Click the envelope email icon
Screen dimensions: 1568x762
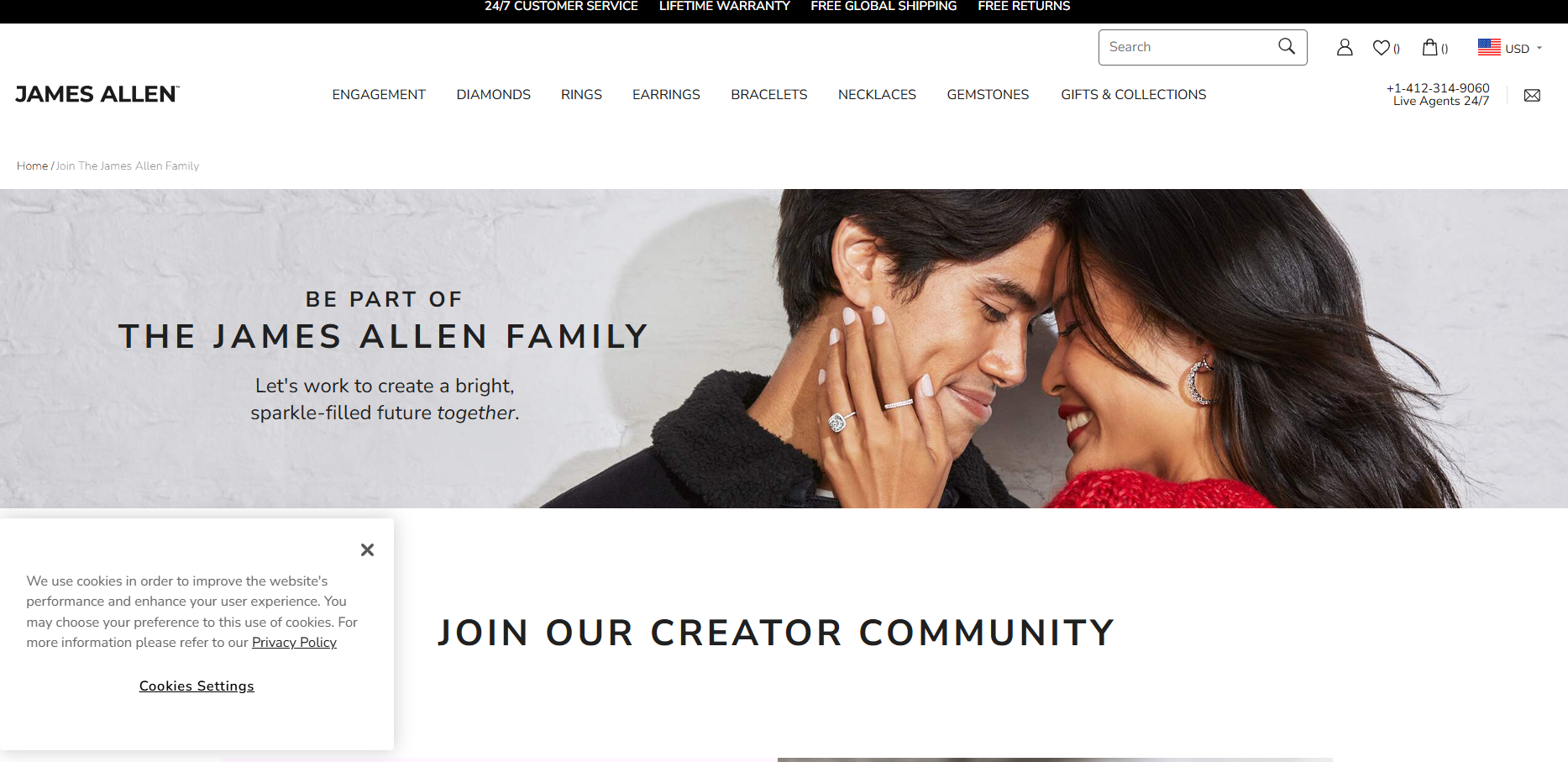click(x=1532, y=95)
